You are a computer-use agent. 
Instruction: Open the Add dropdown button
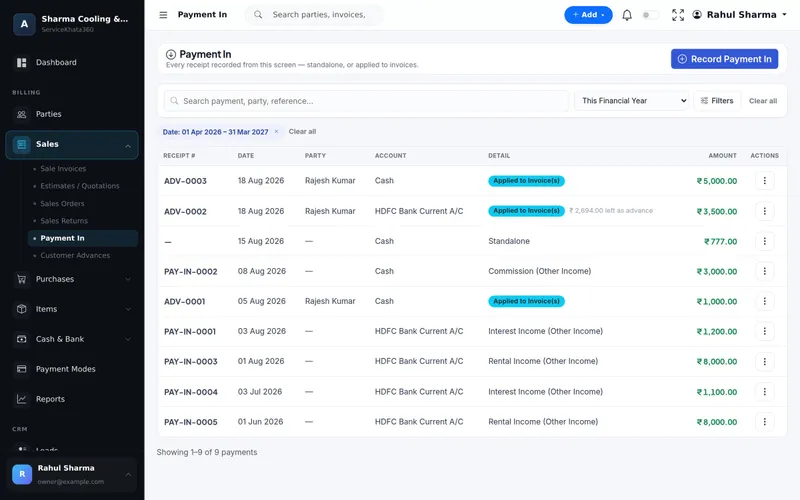tap(588, 15)
